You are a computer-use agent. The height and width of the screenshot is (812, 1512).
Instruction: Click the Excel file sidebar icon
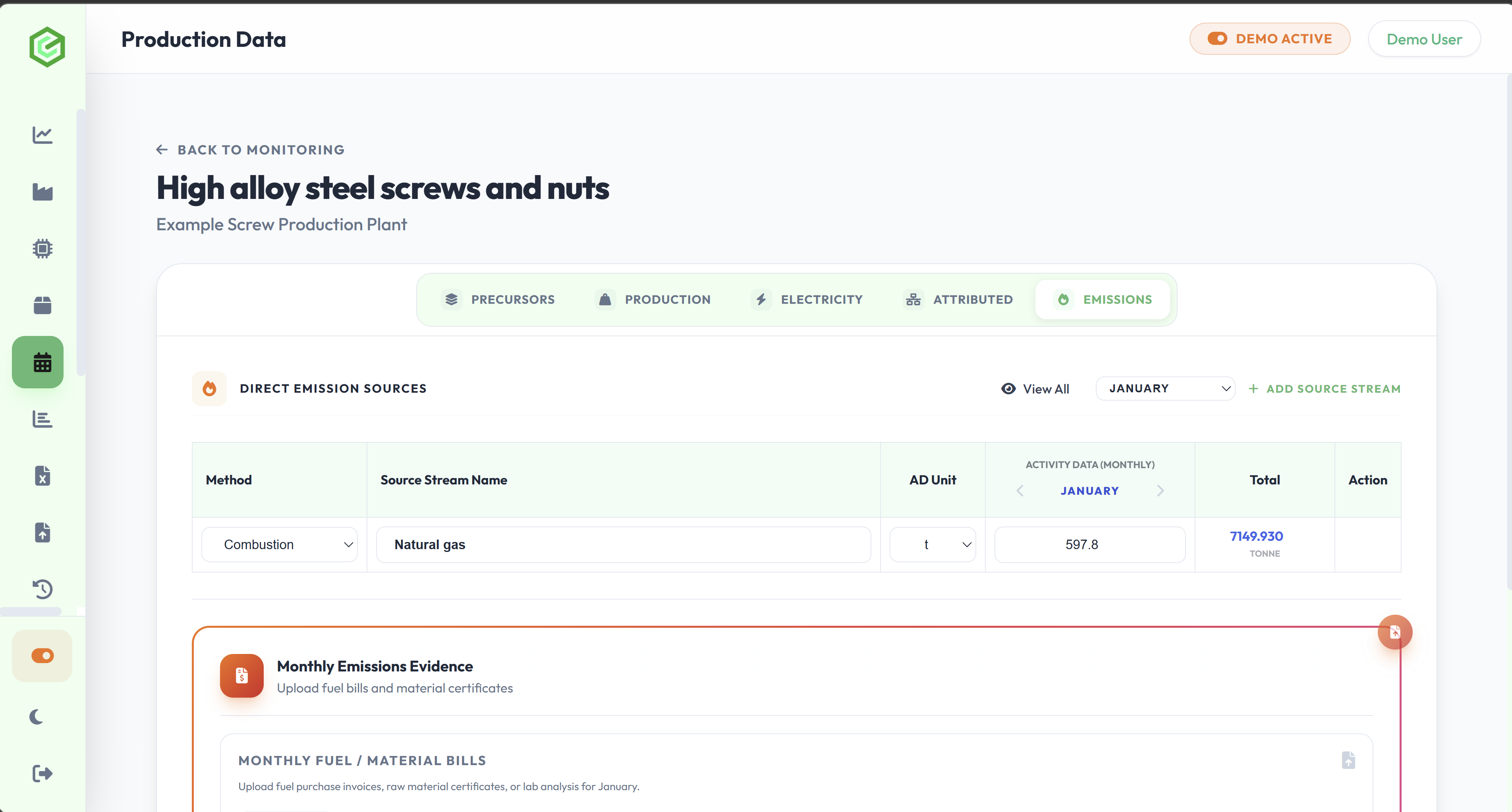click(42, 476)
